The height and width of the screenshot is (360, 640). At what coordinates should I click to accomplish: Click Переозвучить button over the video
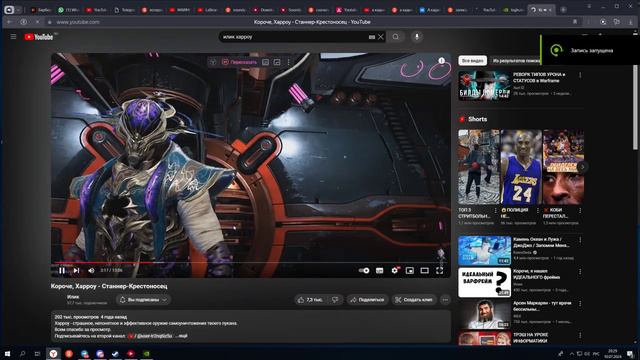[239, 62]
